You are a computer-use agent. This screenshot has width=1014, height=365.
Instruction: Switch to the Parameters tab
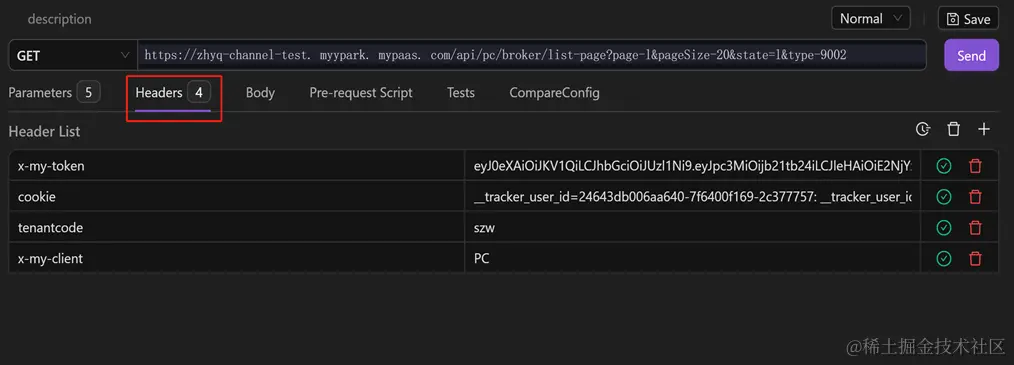(x=54, y=93)
